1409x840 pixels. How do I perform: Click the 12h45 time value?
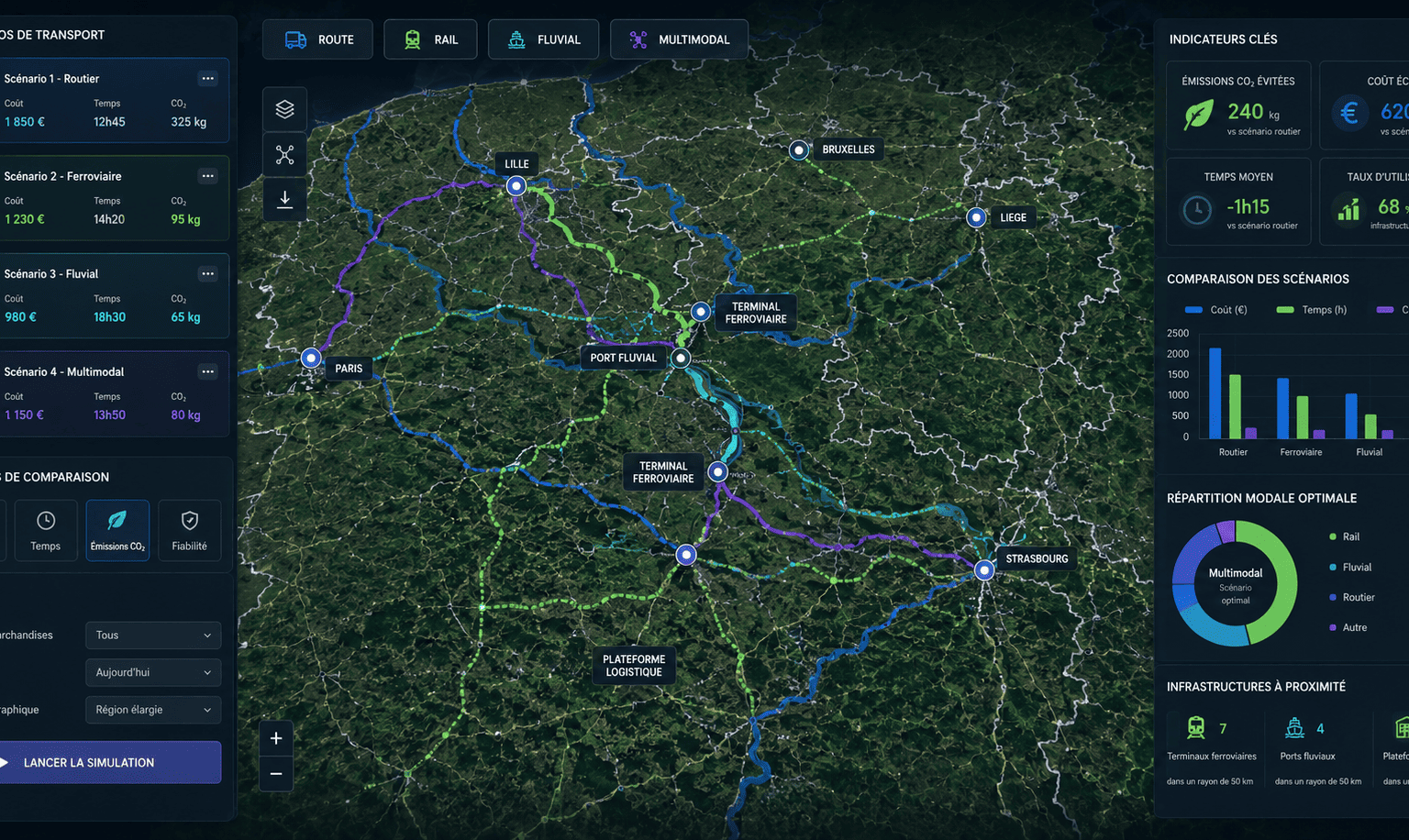(x=109, y=122)
